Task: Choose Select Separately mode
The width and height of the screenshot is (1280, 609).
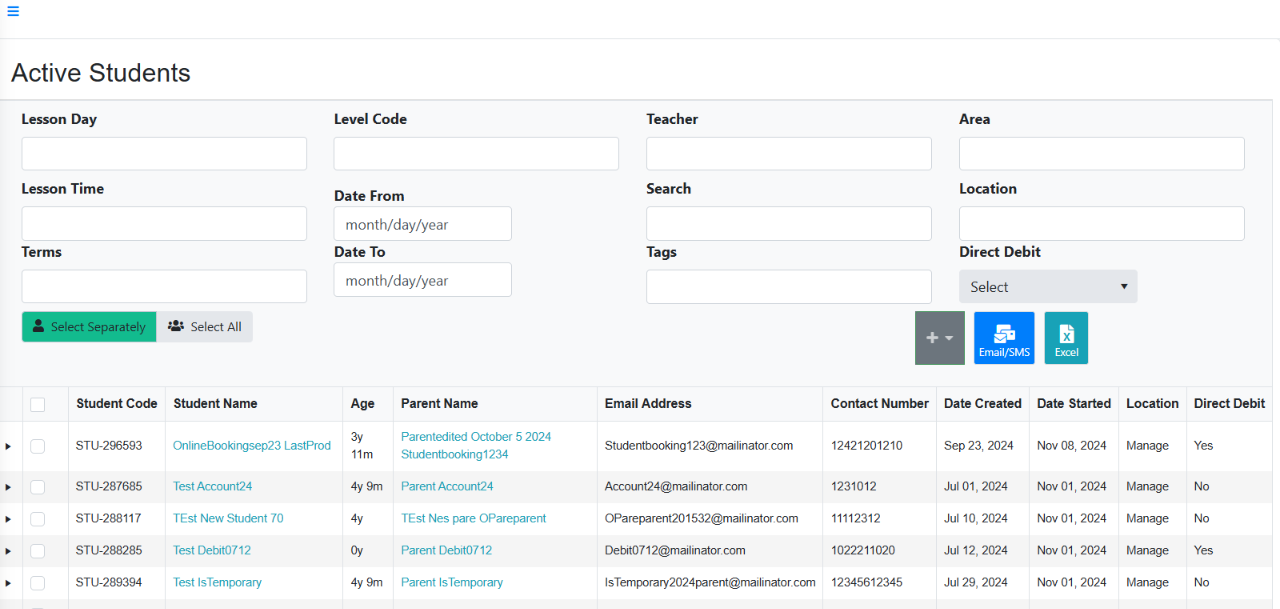Action: point(89,327)
